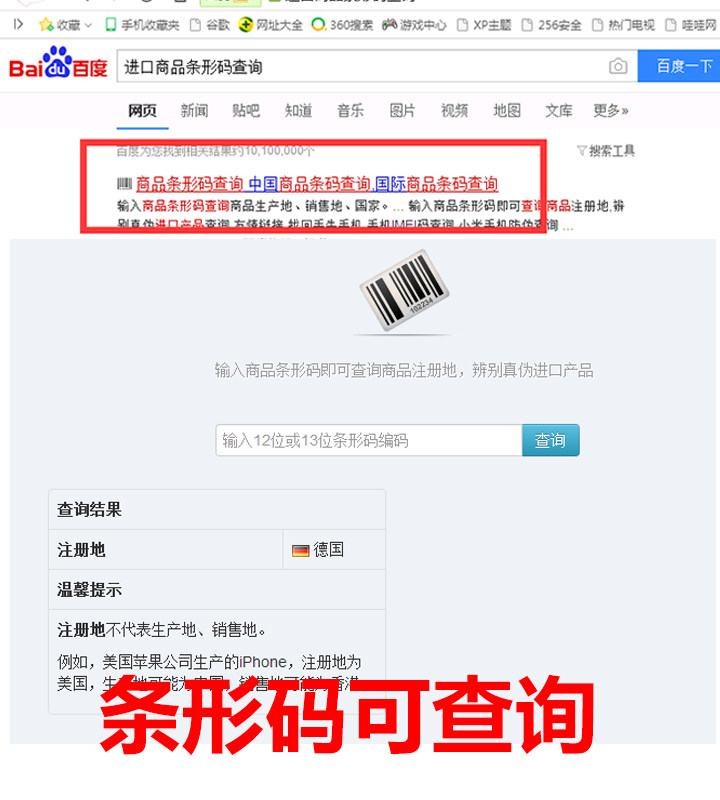Click the 查询 barcode lookup button
The width and height of the screenshot is (720, 800).
(x=551, y=440)
